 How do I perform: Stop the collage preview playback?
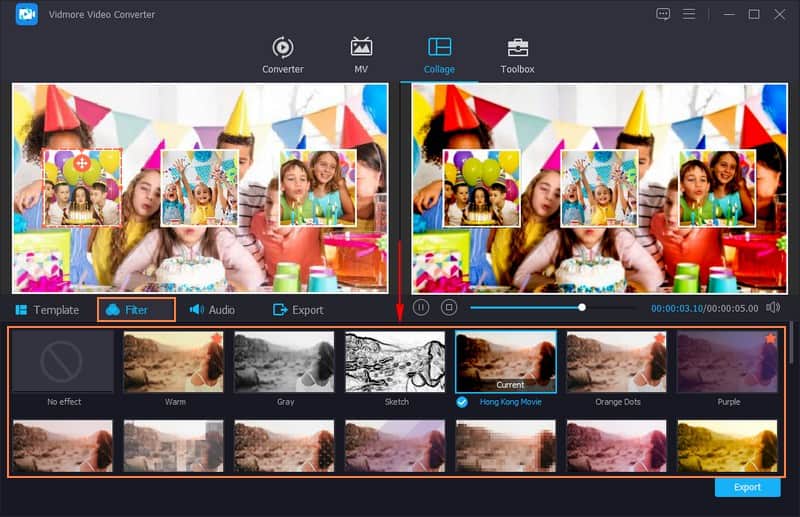tap(449, 308)
